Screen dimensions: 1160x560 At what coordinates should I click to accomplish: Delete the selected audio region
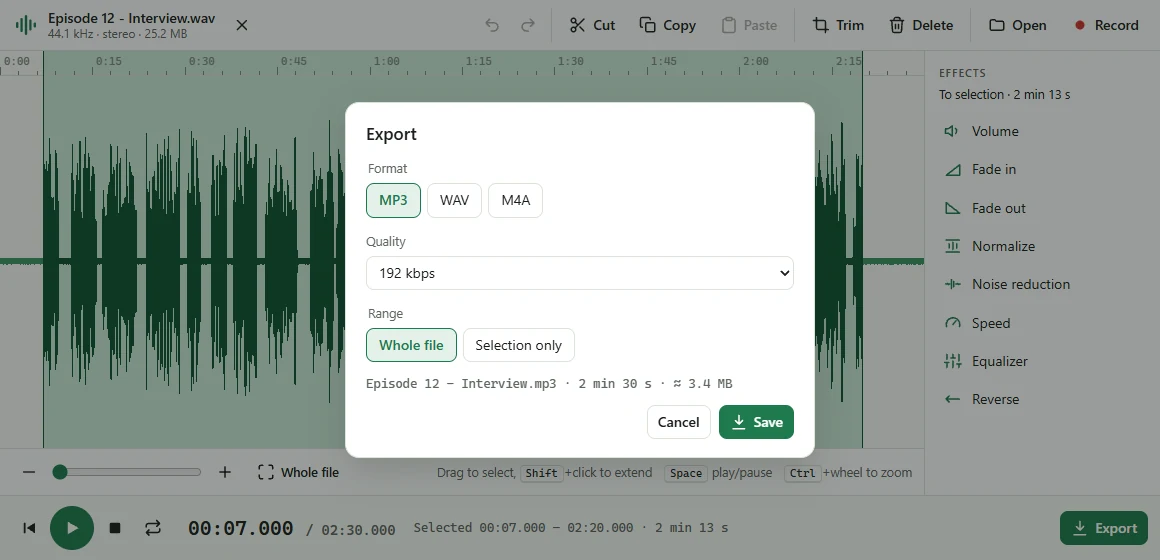(920, 25)
